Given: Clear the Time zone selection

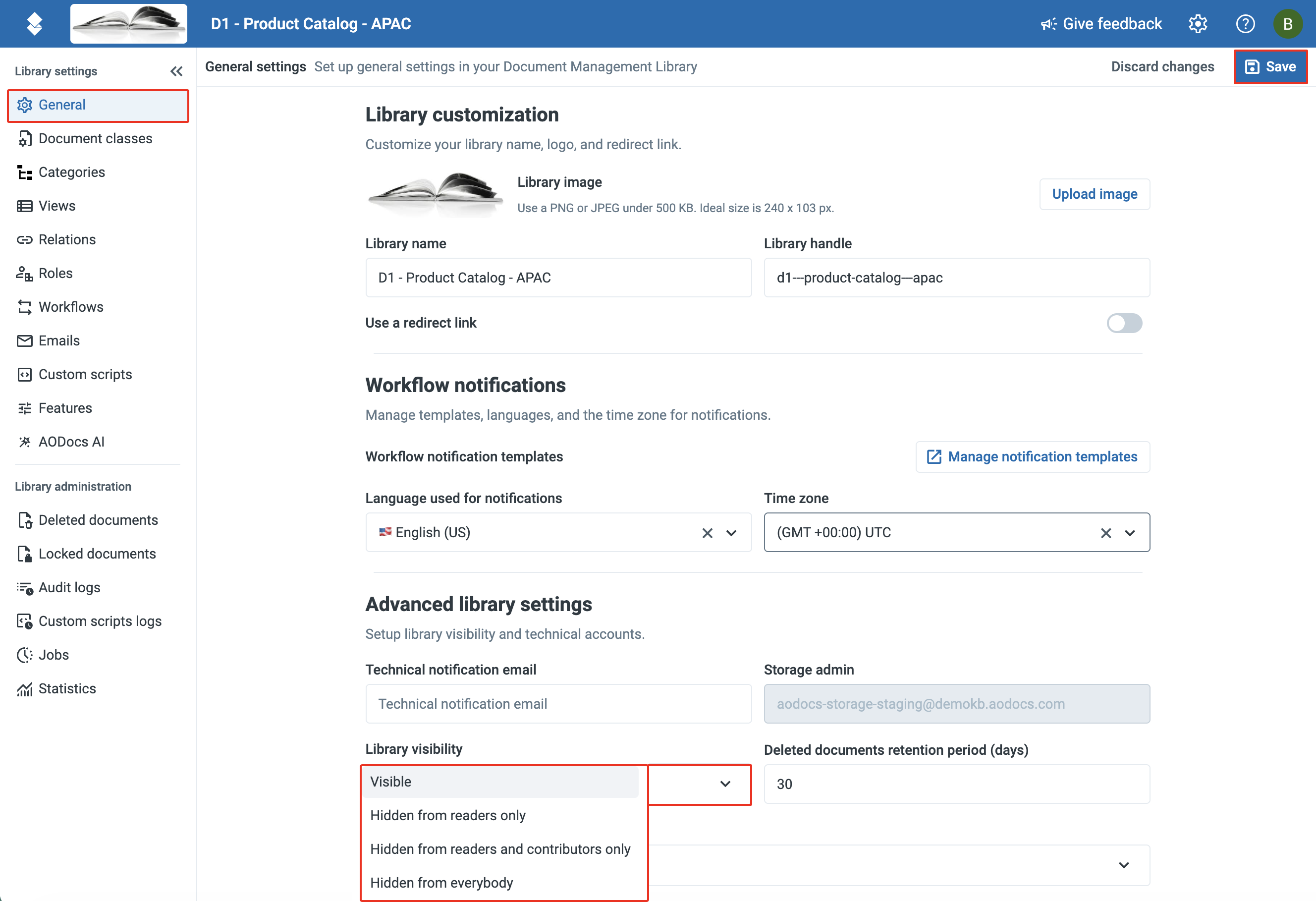Looking at the screenshot, I should pos(1106,533).
